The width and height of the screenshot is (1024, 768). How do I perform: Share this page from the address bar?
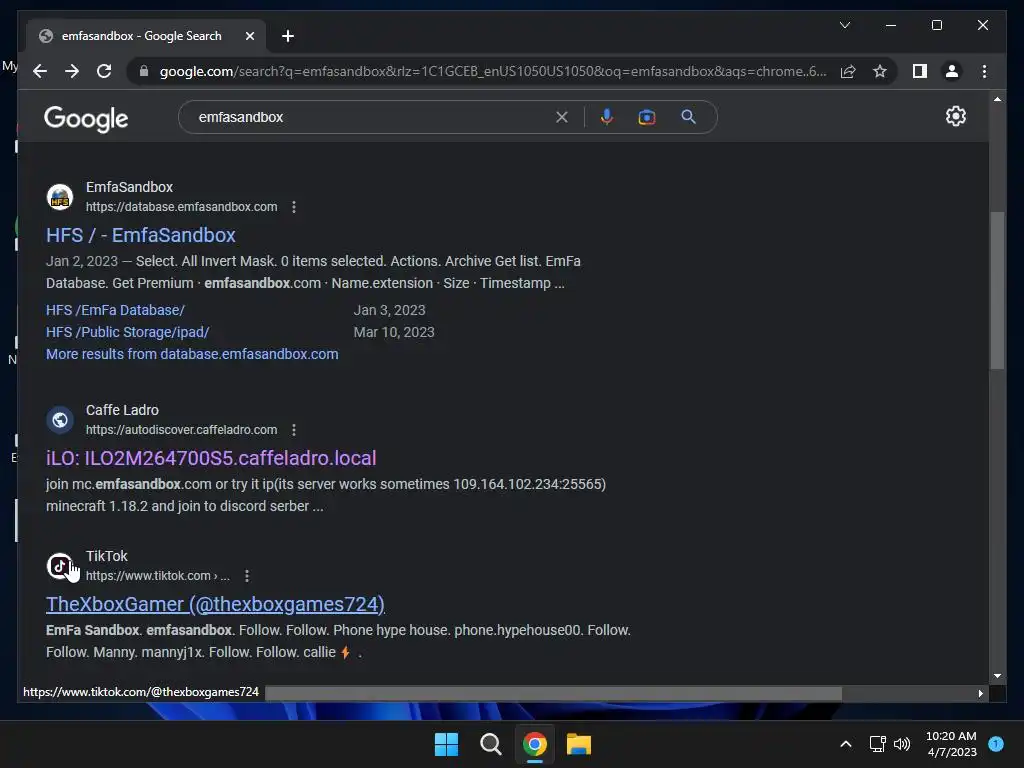tap(848, 71)
